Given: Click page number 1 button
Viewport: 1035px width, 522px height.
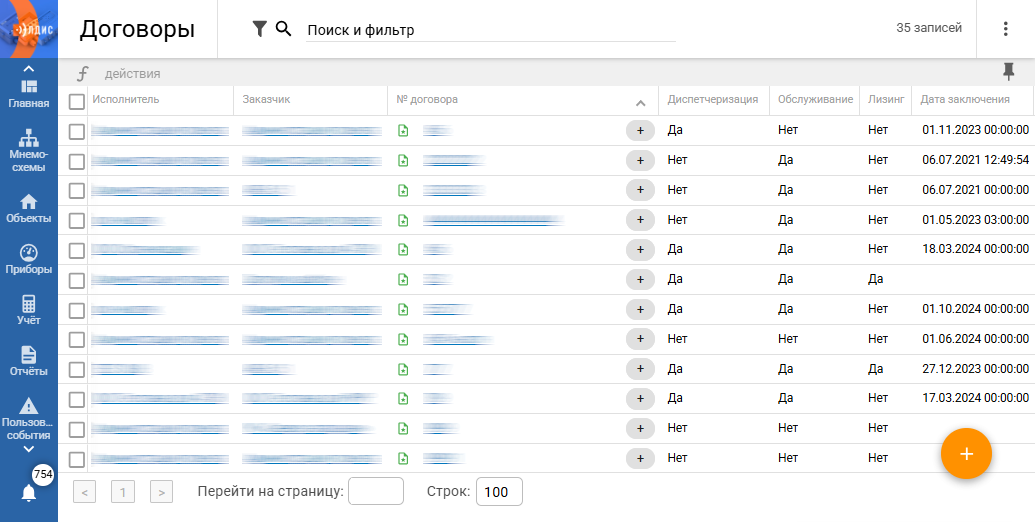Looking at the screenshot, I should [x=123, y=492].
